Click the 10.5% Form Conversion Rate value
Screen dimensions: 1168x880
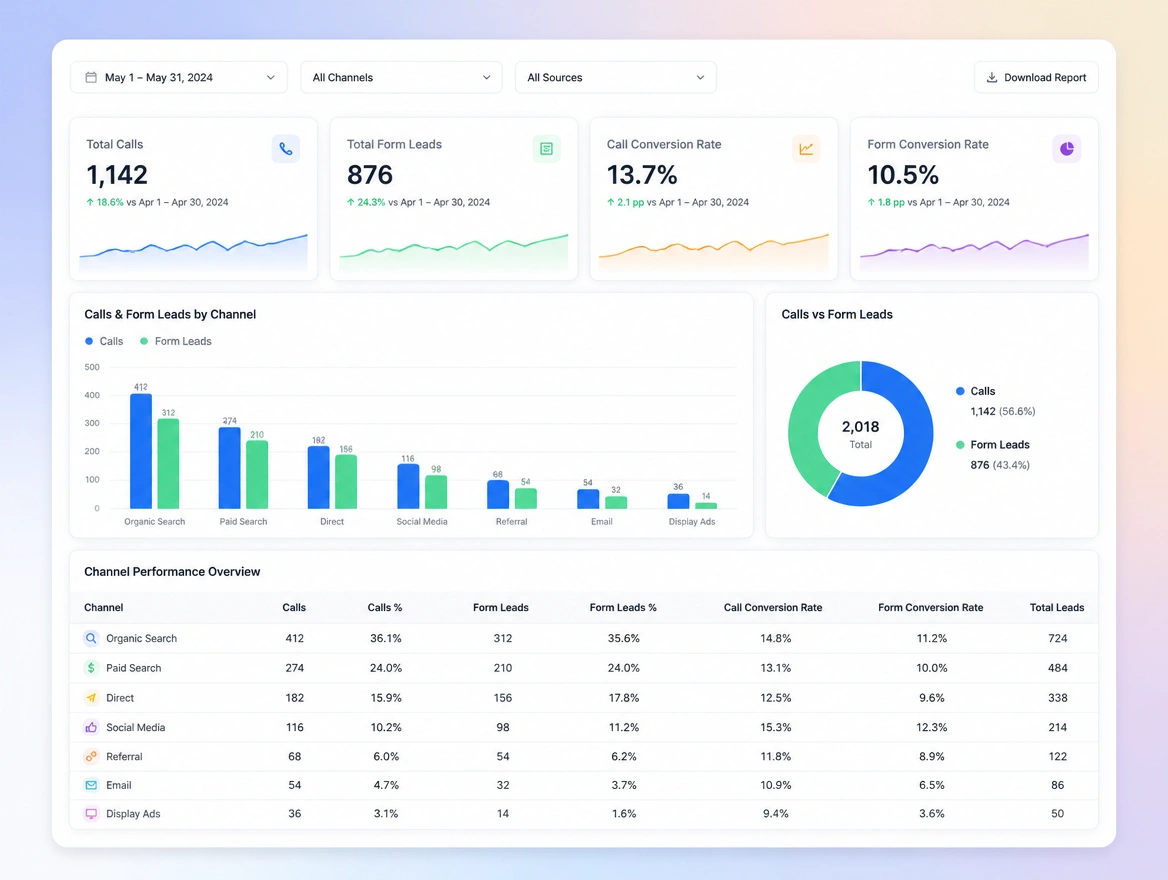click(x=903, y=175)
